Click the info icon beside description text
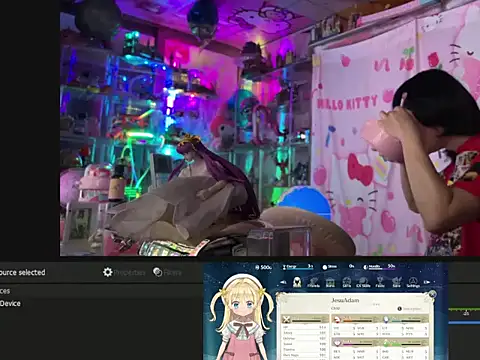Screen dimensions: 480x360 click(x=400, y=309)
